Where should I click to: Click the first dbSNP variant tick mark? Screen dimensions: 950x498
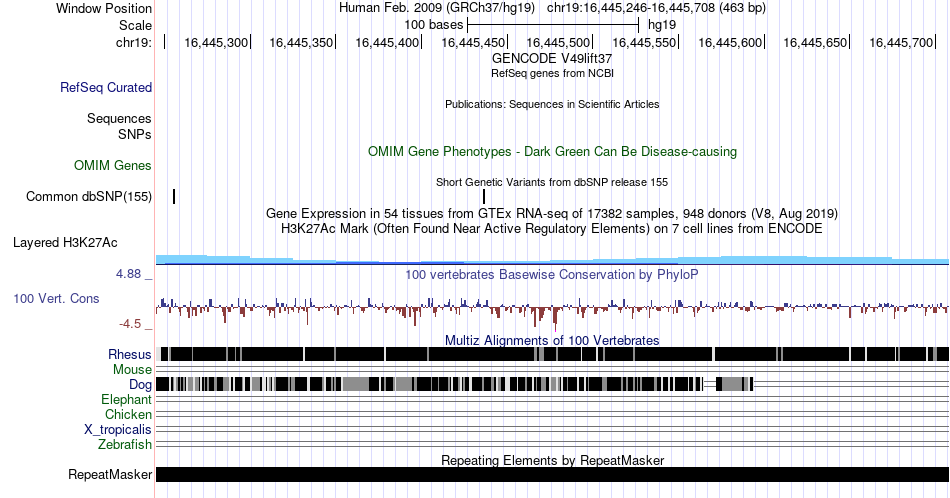pos(174,196)
